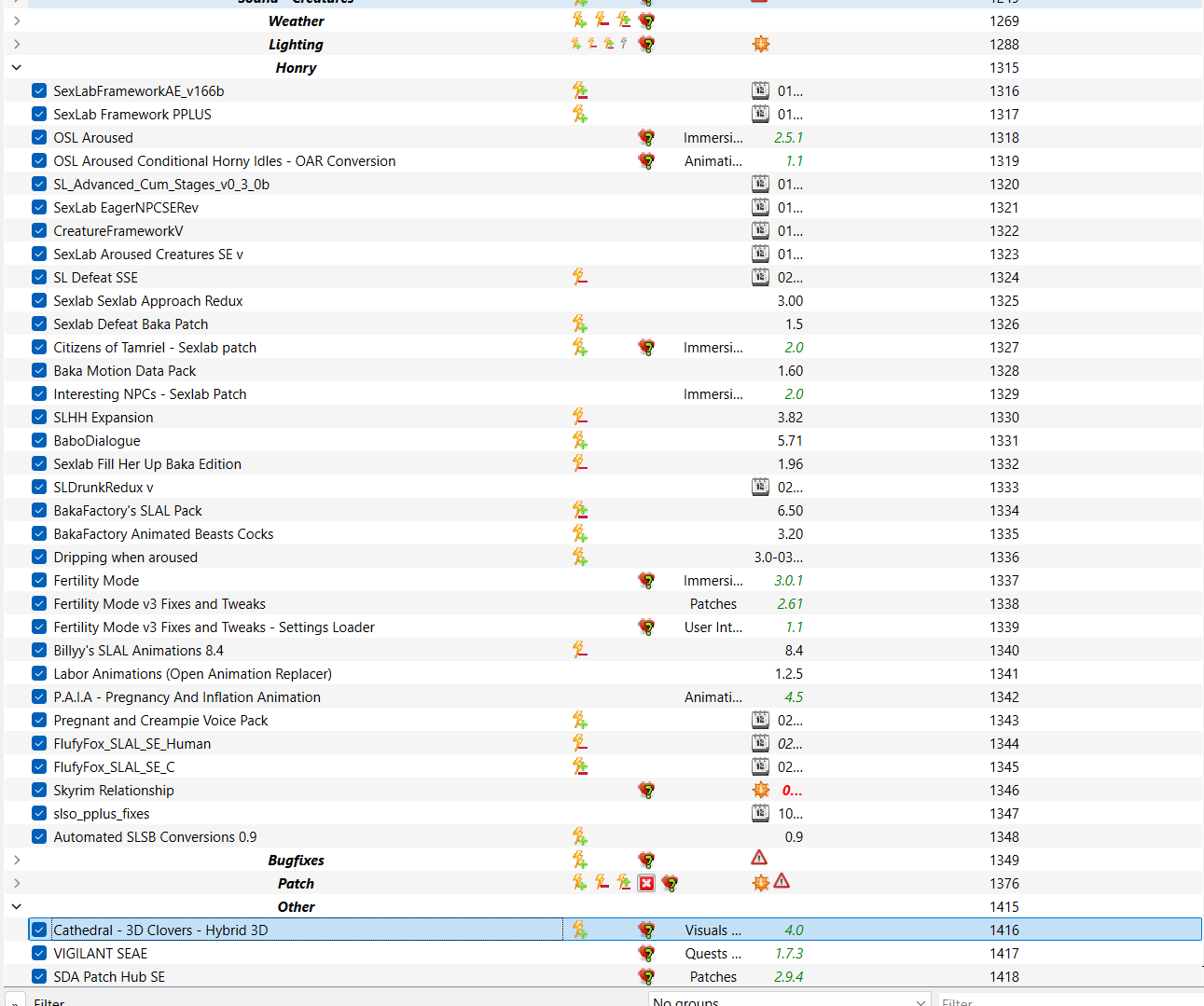Toggle the SL Defeat SSE checkbox
Image resolution: width=1204 pixels, height=1006 pixels.
tap(39, 277)
